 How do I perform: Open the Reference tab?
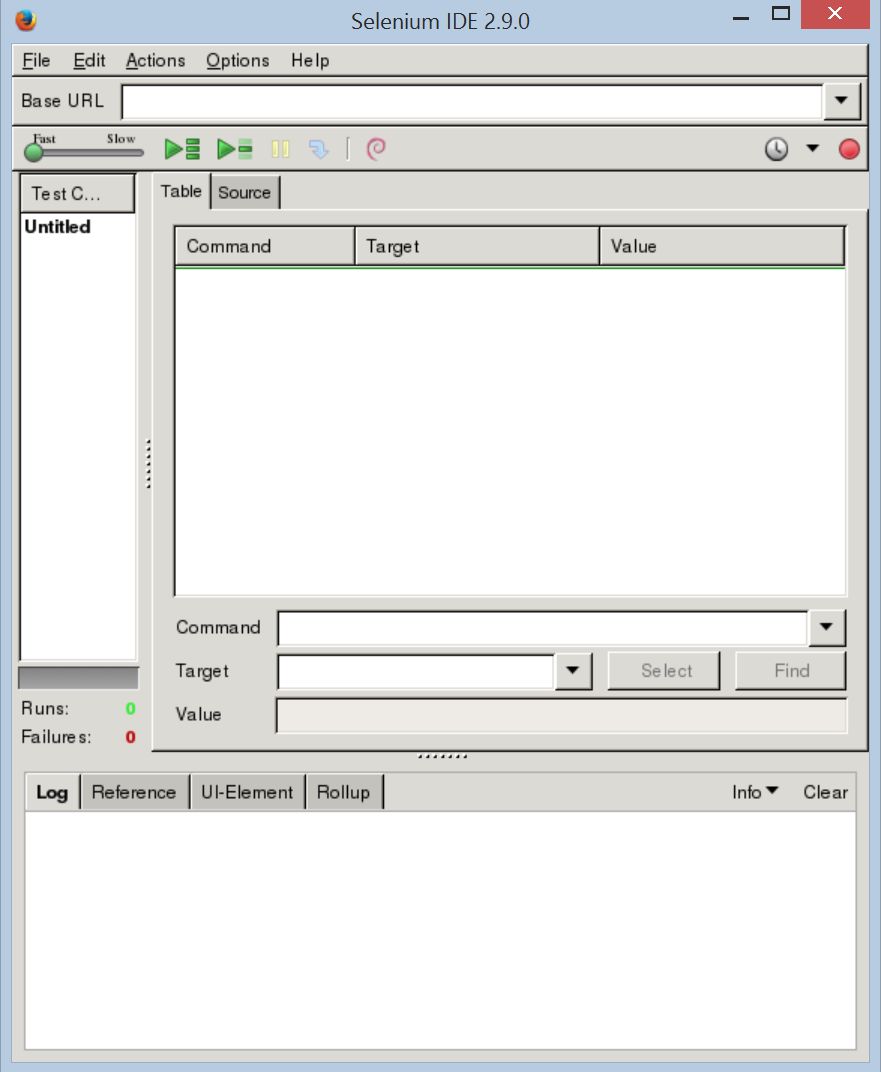[x=134, y=792]
